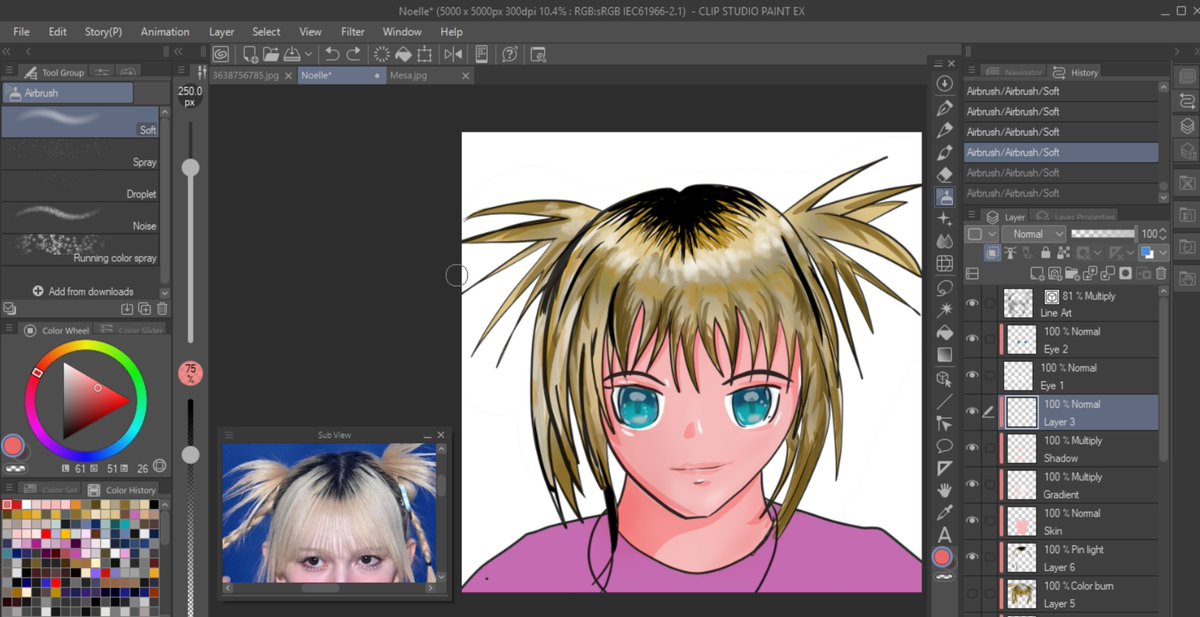Image resolution: width=1200 pixels, height=617 pixels.
Task: Click the Fill bucket command bar icon
Action: pyautogui.click(x=405, y=54)
